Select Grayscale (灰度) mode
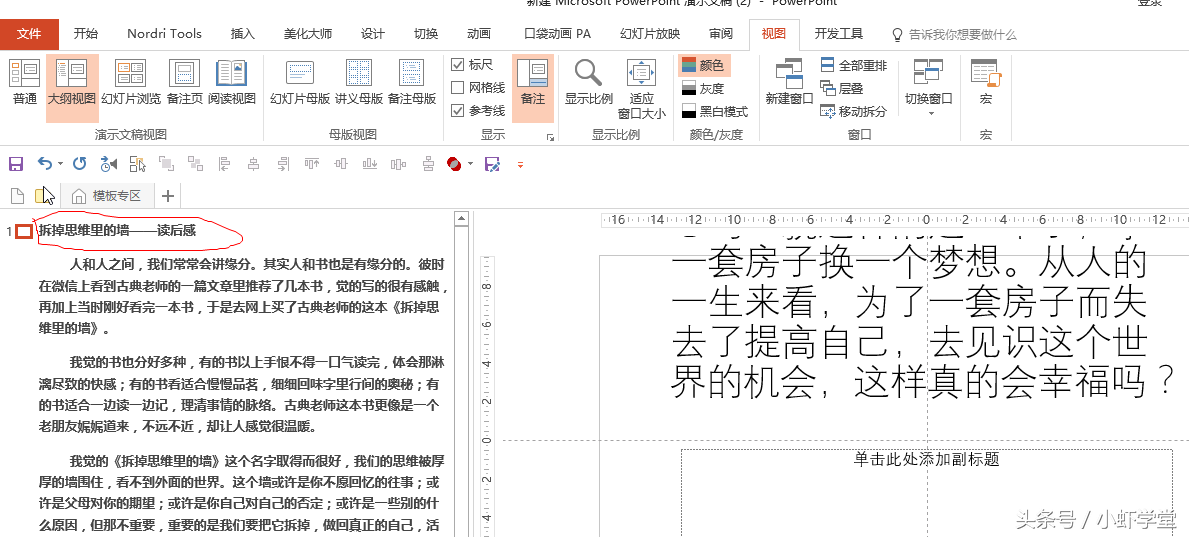The image size is (1189, 537). [x=703, y=89]
